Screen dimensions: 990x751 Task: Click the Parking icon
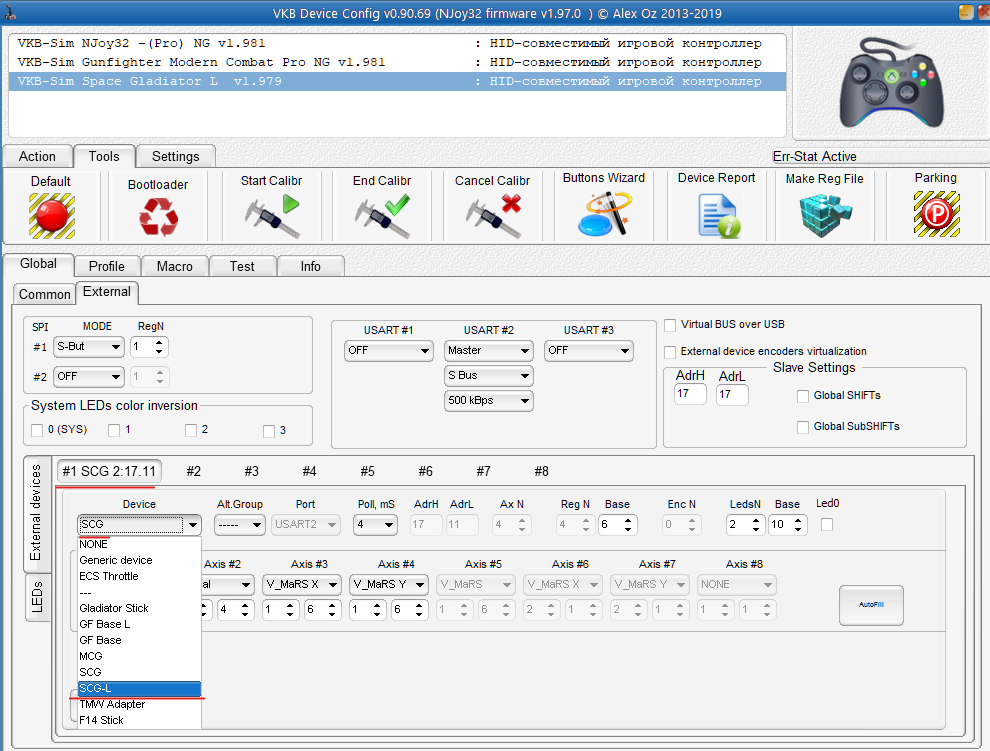tap(937, 214)
